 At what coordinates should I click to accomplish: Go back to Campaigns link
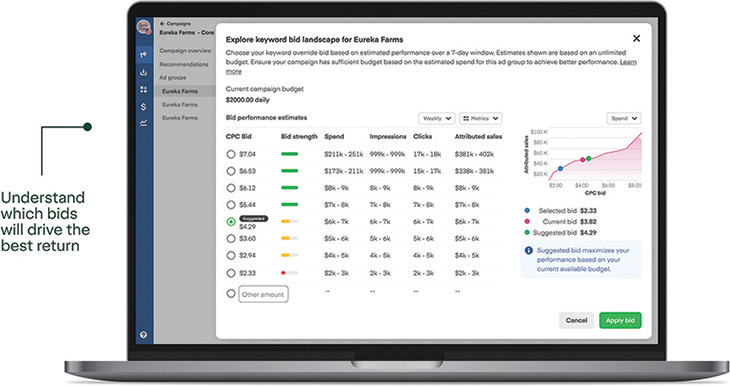175,23
